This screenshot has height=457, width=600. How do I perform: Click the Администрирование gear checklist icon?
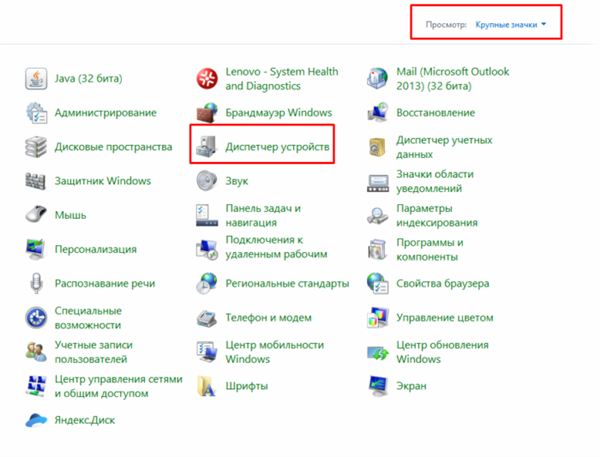click(36, 113)
